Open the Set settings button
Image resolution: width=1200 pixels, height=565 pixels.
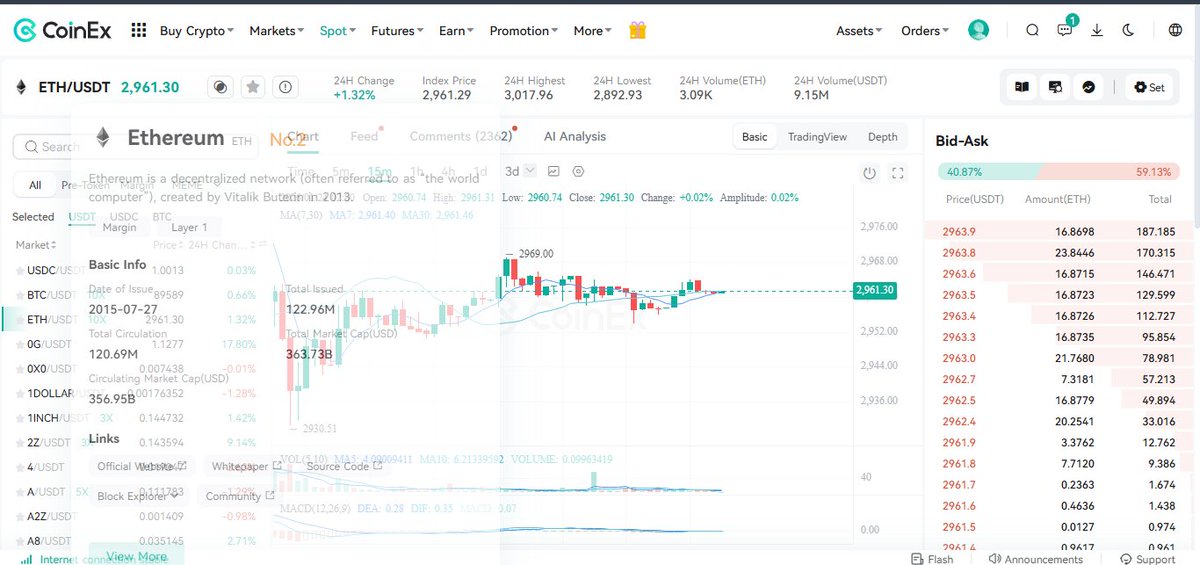1149,88
